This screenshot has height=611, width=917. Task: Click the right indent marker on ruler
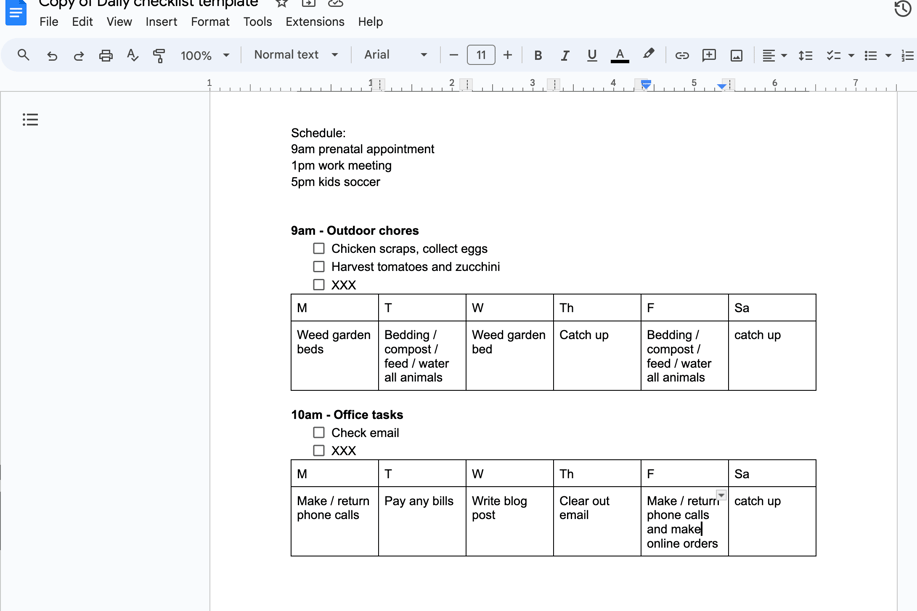point(722,86)
